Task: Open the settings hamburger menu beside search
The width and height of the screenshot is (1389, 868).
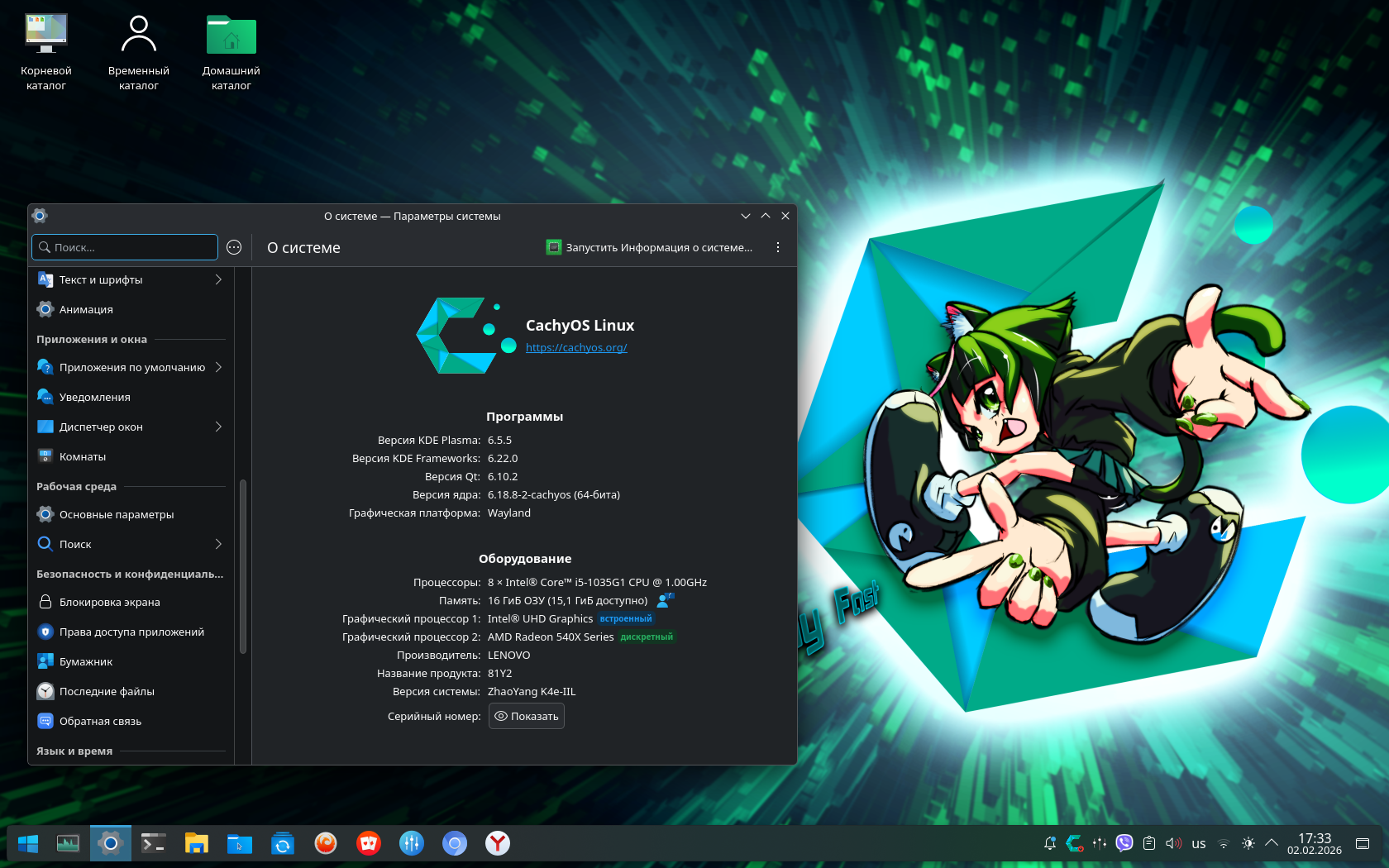Action: 234,247
